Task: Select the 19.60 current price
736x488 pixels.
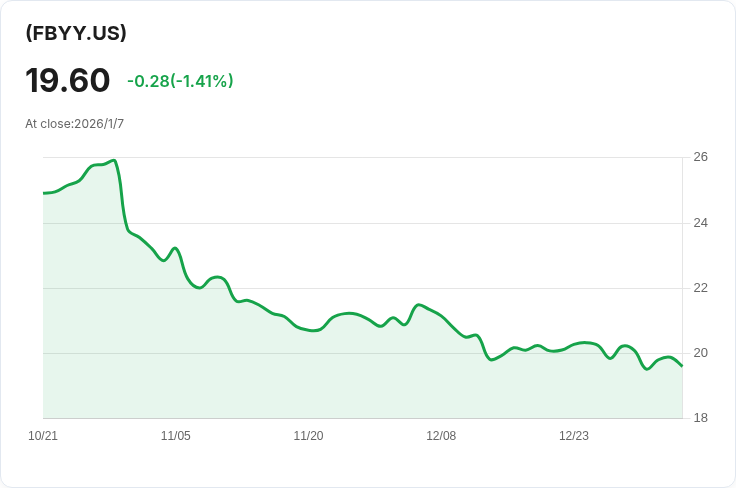Action: 68,80
